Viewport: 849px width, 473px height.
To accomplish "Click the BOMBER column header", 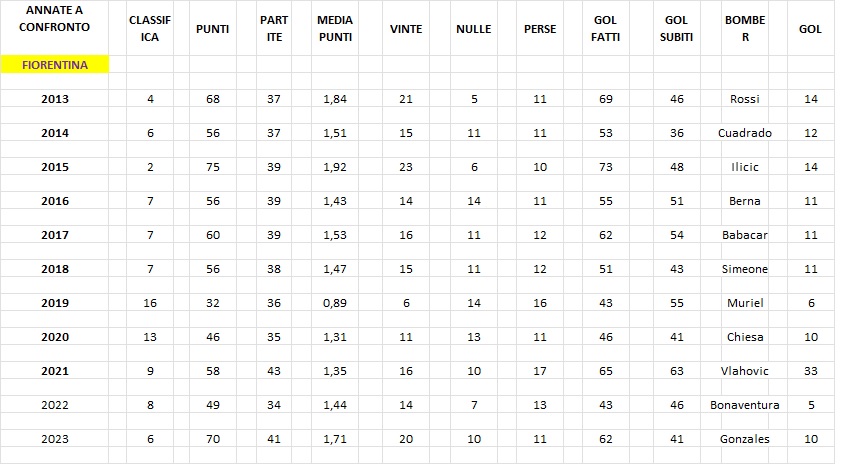I will tap(745, 28).
